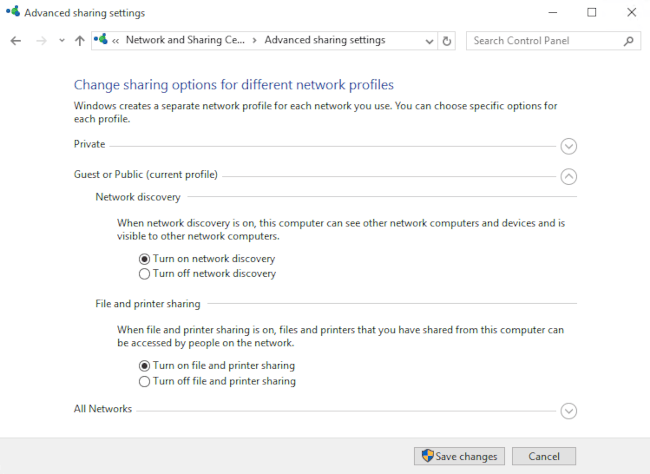
Task: Click Network and Sharing Center breadcrumb
Action: coord(185,41)
